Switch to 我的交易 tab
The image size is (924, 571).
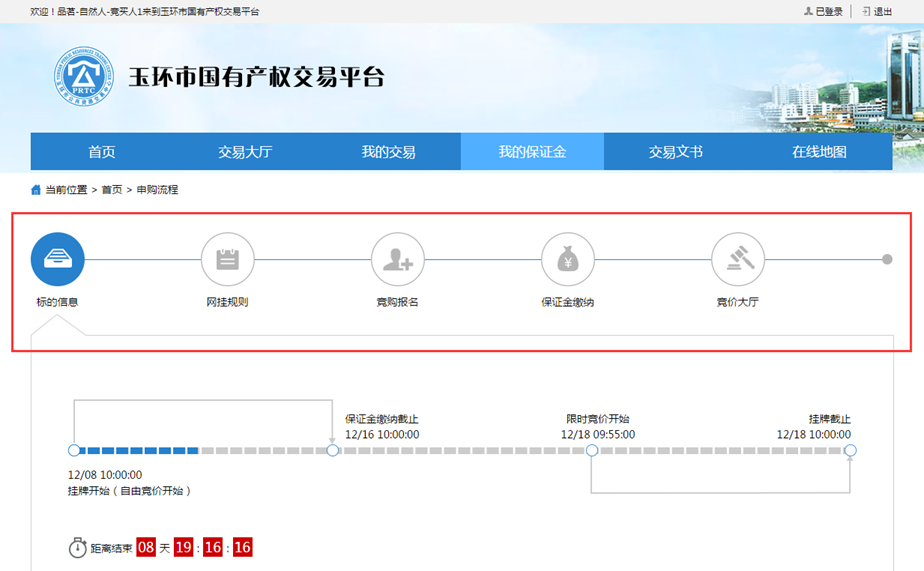(388, 152)
